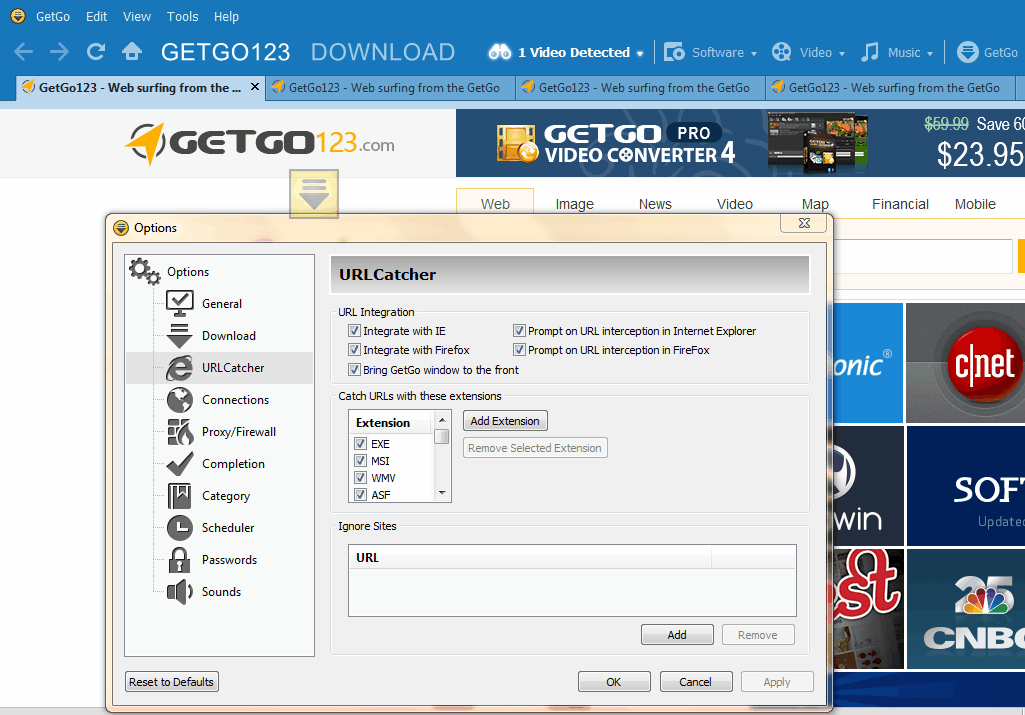Click the URL column header in Ignore Sites
This screenshot has width=1025, height=715.
click(530, 557)
